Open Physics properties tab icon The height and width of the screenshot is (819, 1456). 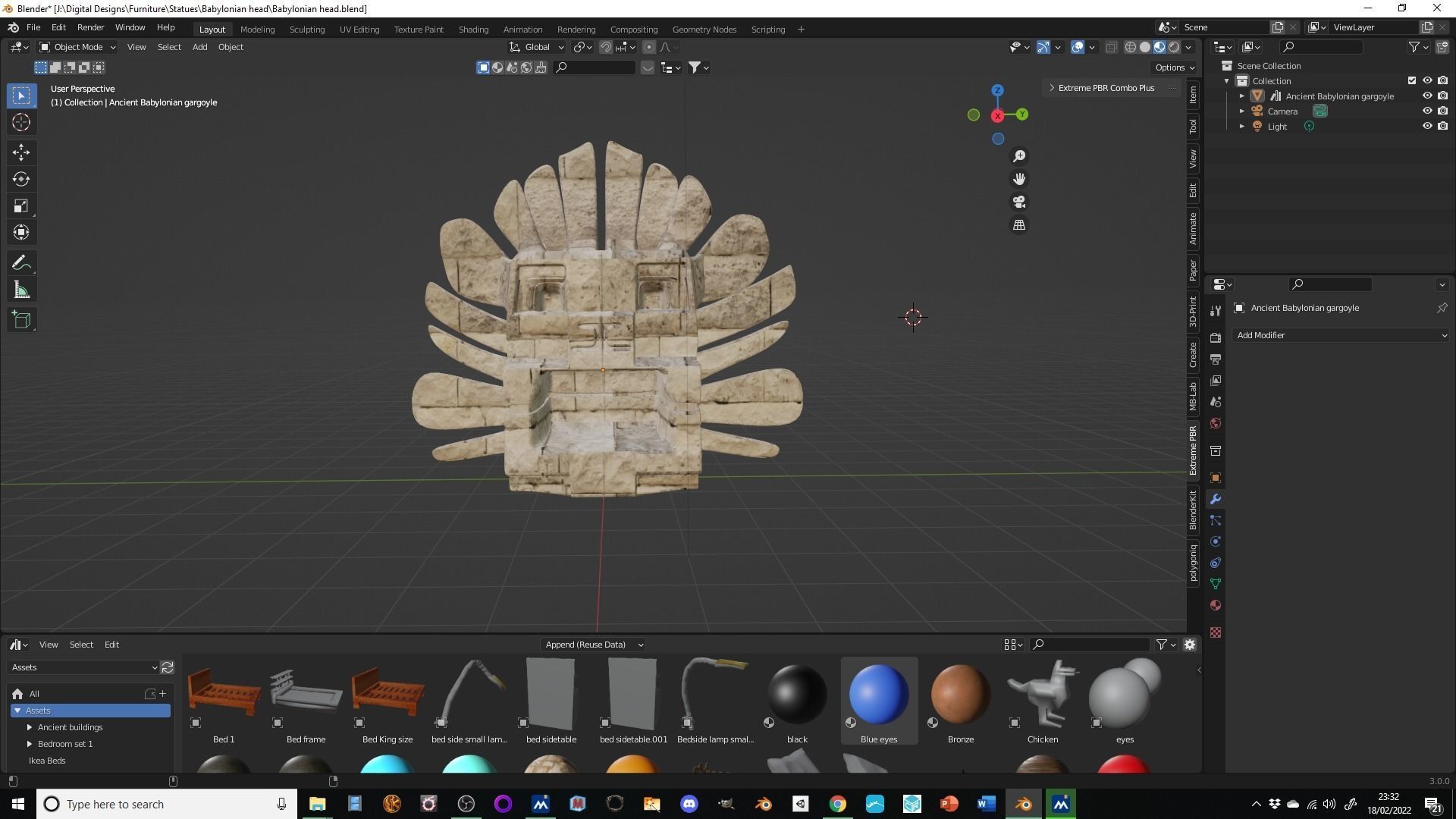[1216, 541]
